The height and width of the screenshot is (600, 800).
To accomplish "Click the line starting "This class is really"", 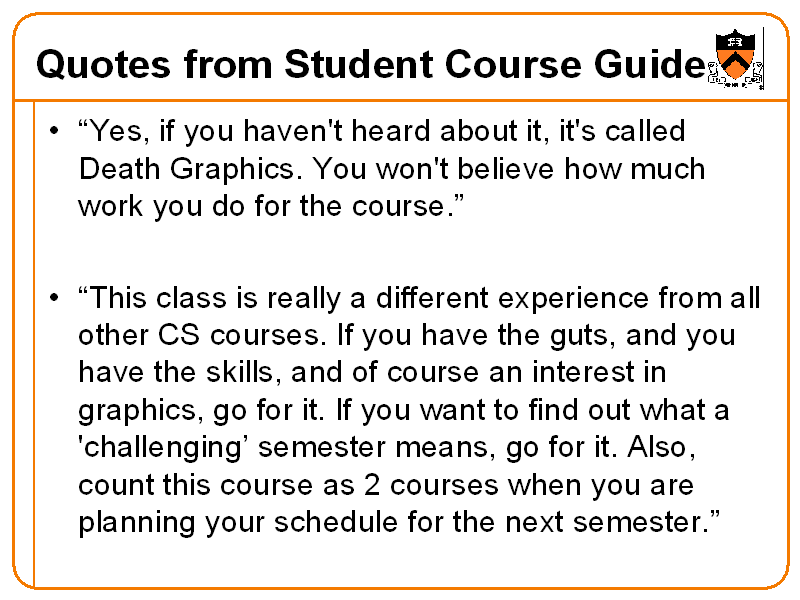I will pos(418,298).
